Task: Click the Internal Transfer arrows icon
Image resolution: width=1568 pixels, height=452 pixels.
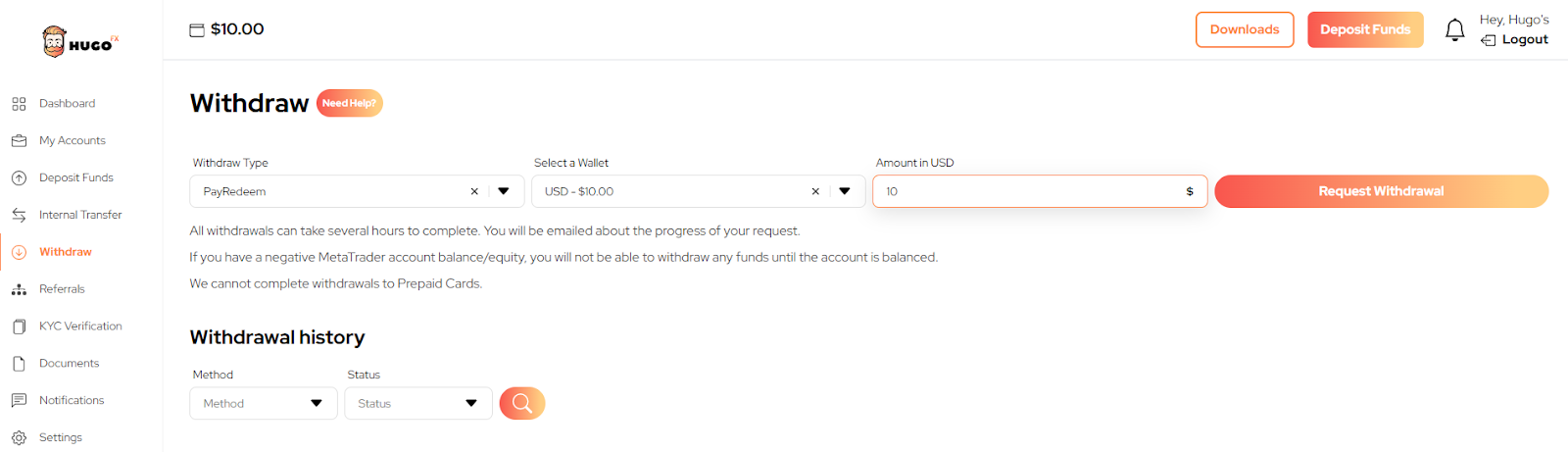Action: pos(19,215)
